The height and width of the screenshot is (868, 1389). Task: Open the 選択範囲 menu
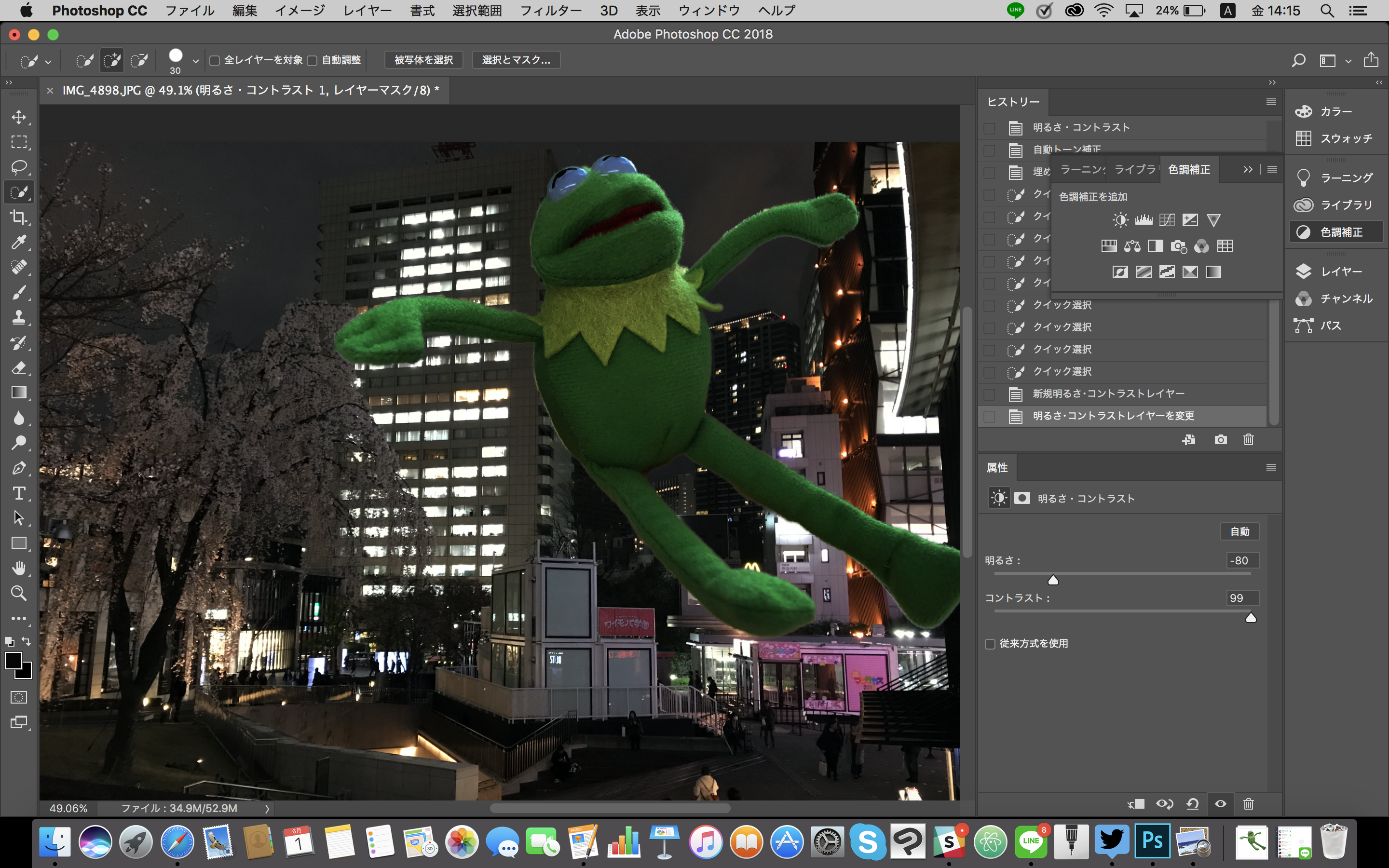click(x=477, y=10)
